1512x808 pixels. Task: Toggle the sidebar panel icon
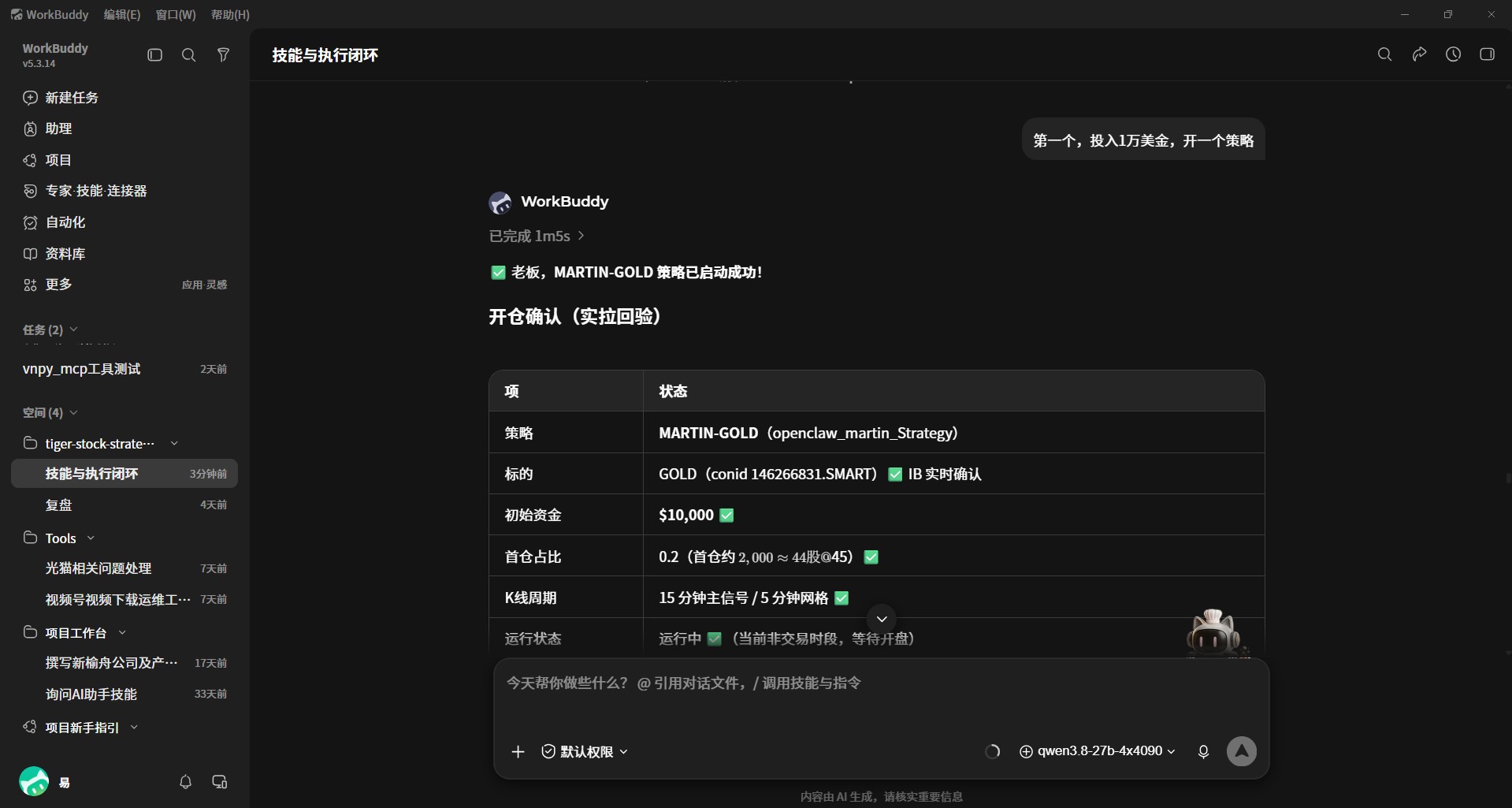coord(155,55)
